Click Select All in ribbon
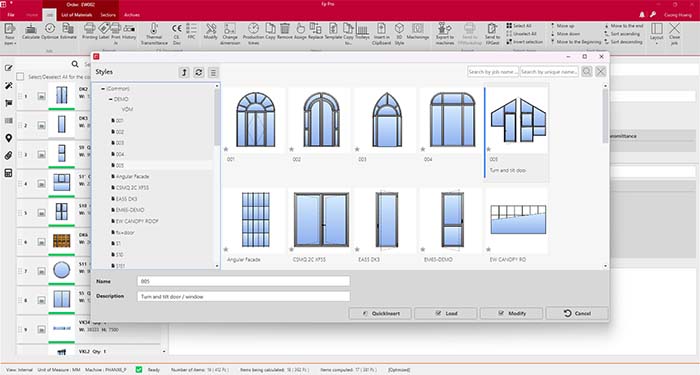The image size is (700, 375). [x=519, y=26]
